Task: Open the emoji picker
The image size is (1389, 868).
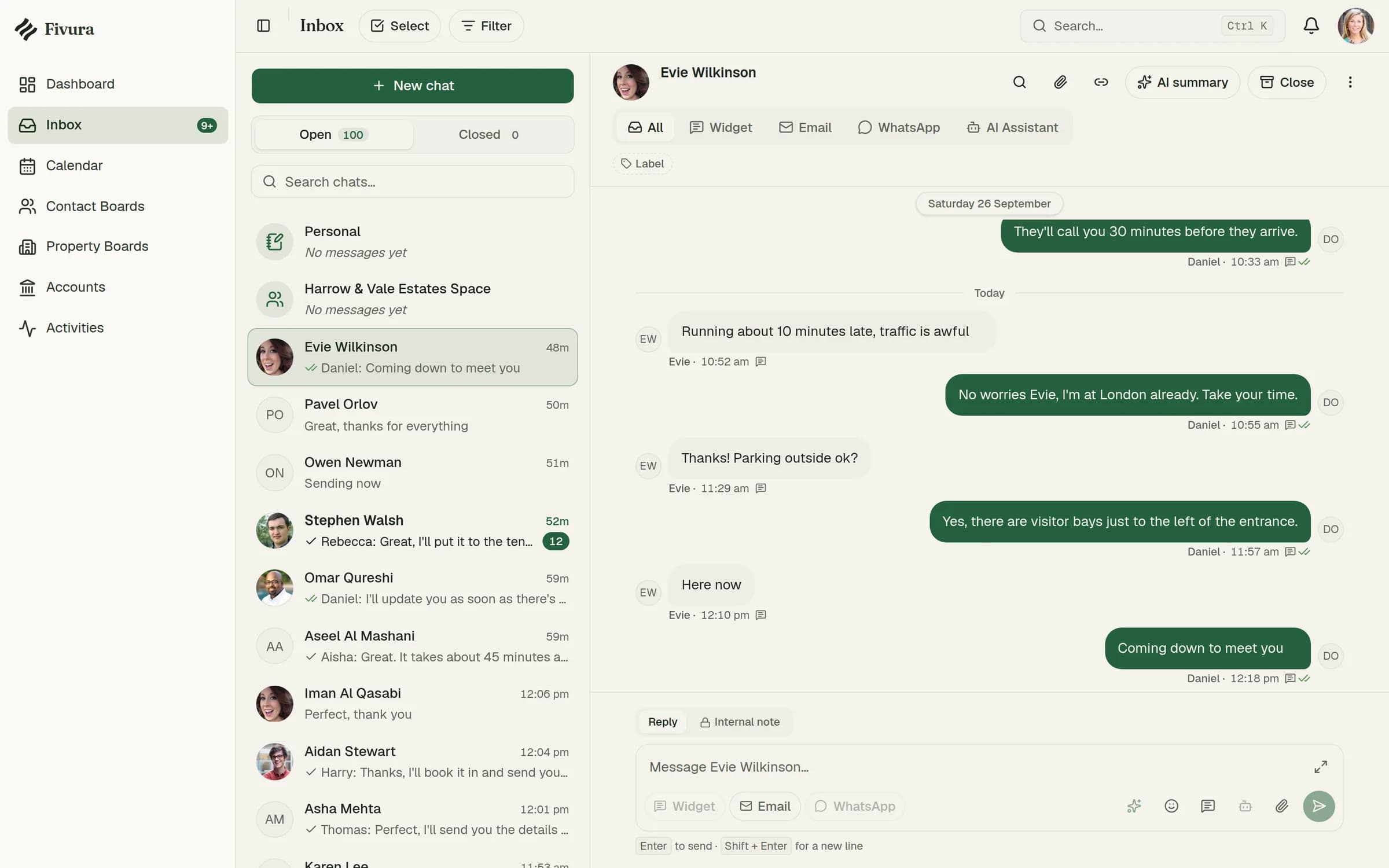Action: 1171,806
